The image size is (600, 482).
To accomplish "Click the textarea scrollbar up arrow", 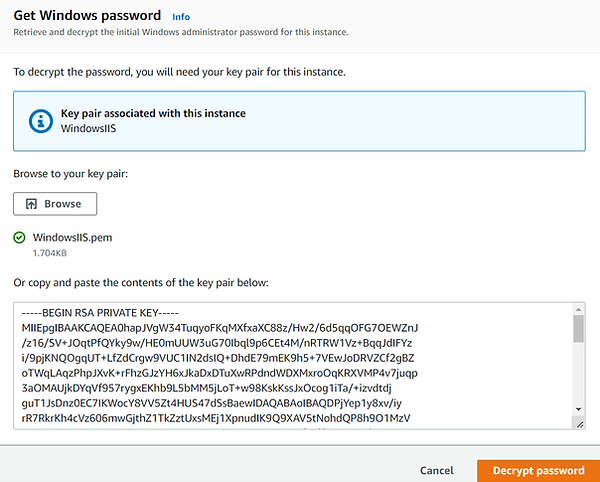I will tap(578, 309).
